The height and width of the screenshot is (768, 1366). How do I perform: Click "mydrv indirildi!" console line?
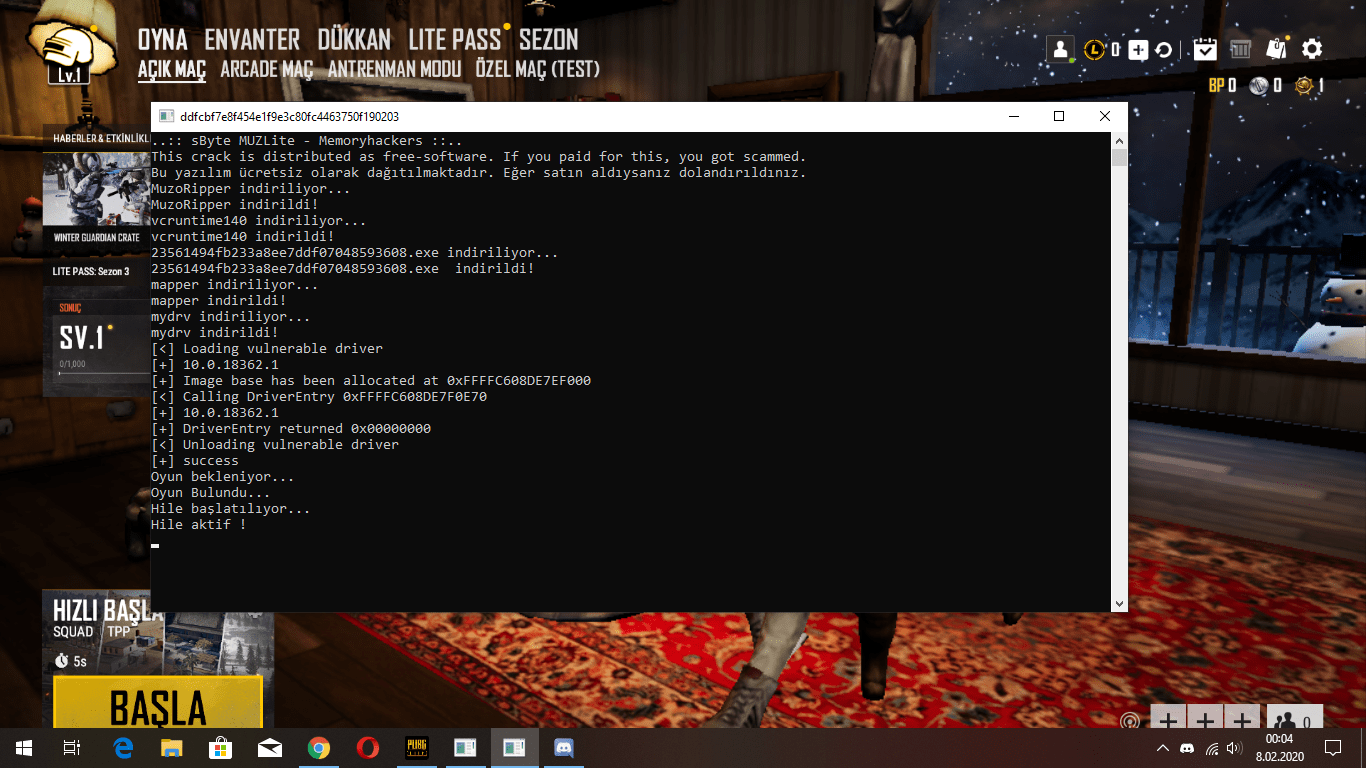pos(214,333)
